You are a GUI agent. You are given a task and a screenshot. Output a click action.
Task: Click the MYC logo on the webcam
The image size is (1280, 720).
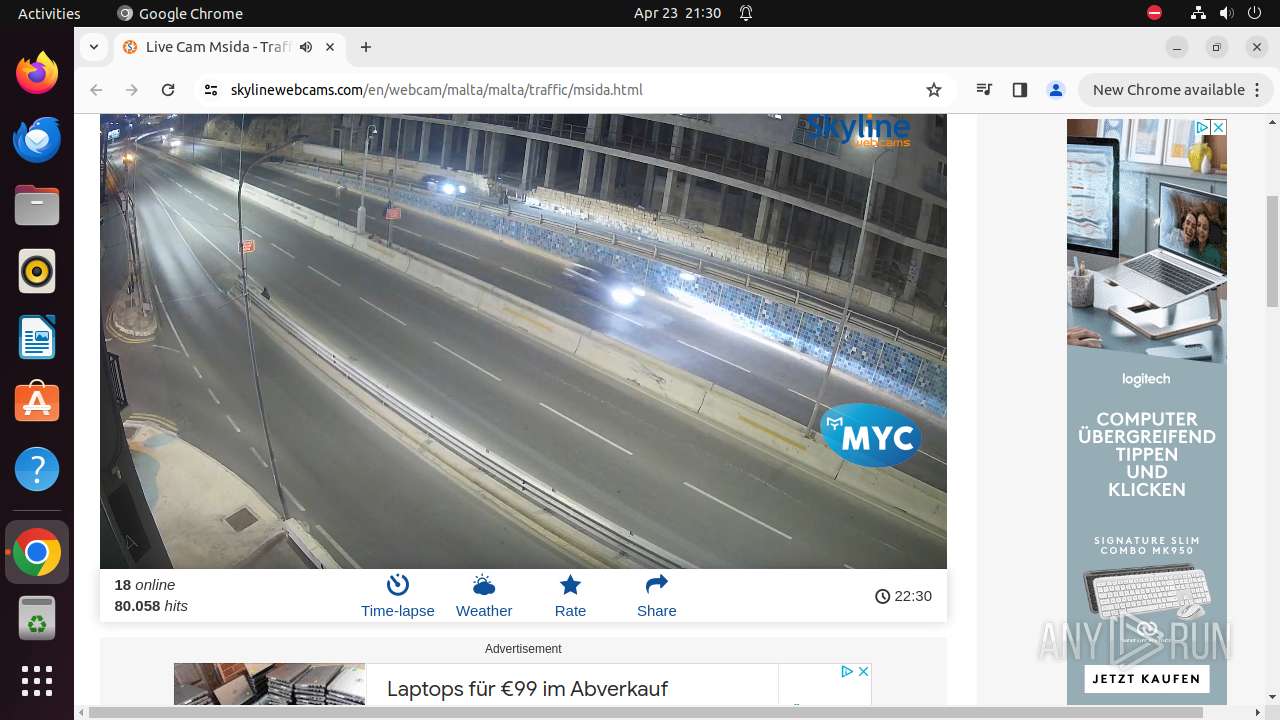coord(871,435)
